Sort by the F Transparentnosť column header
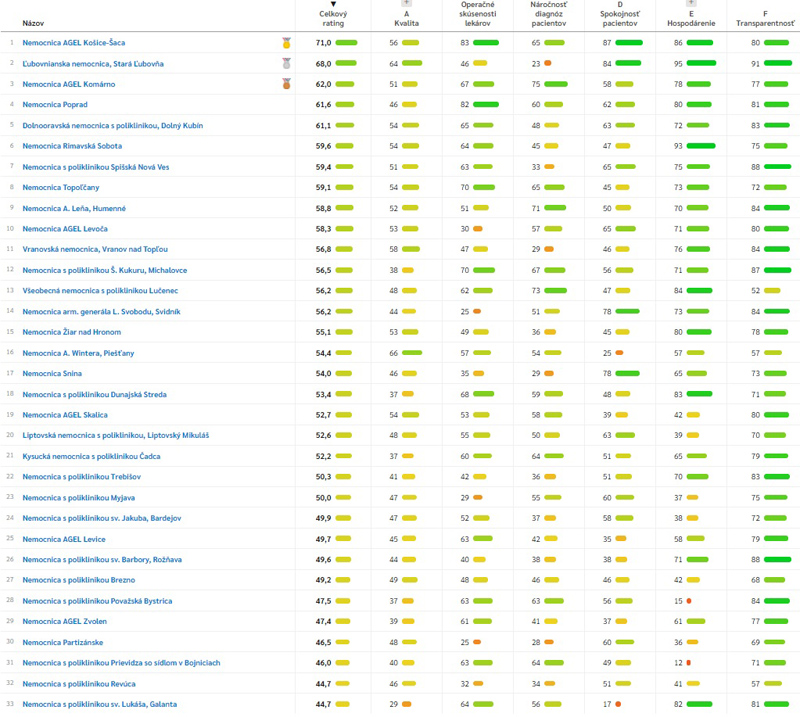 765,19
